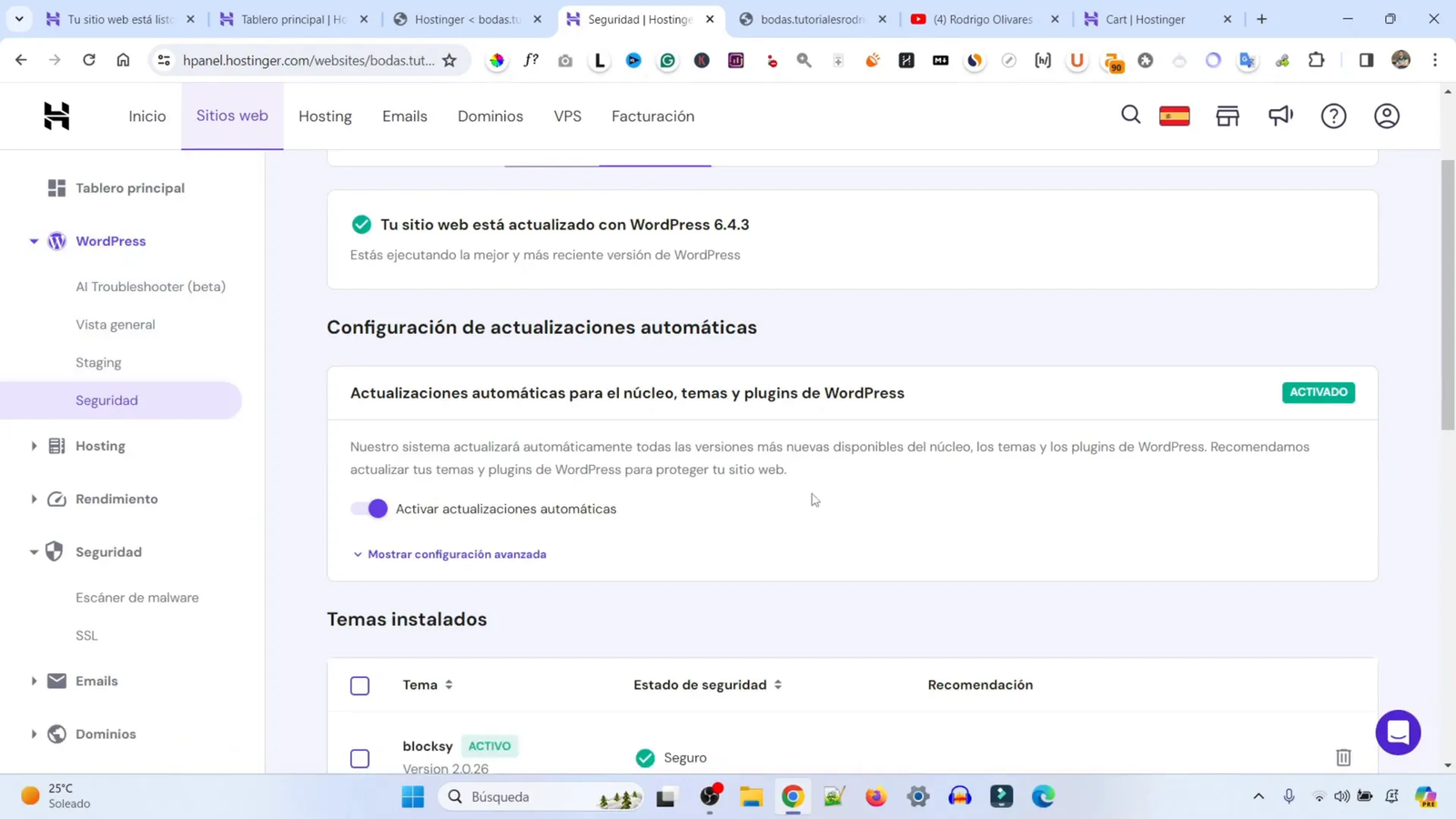The height and width of the screenshot is (819, 1456).
Task: Open weather widget showing 25°C Soleado
Action: tap(56, 796)
